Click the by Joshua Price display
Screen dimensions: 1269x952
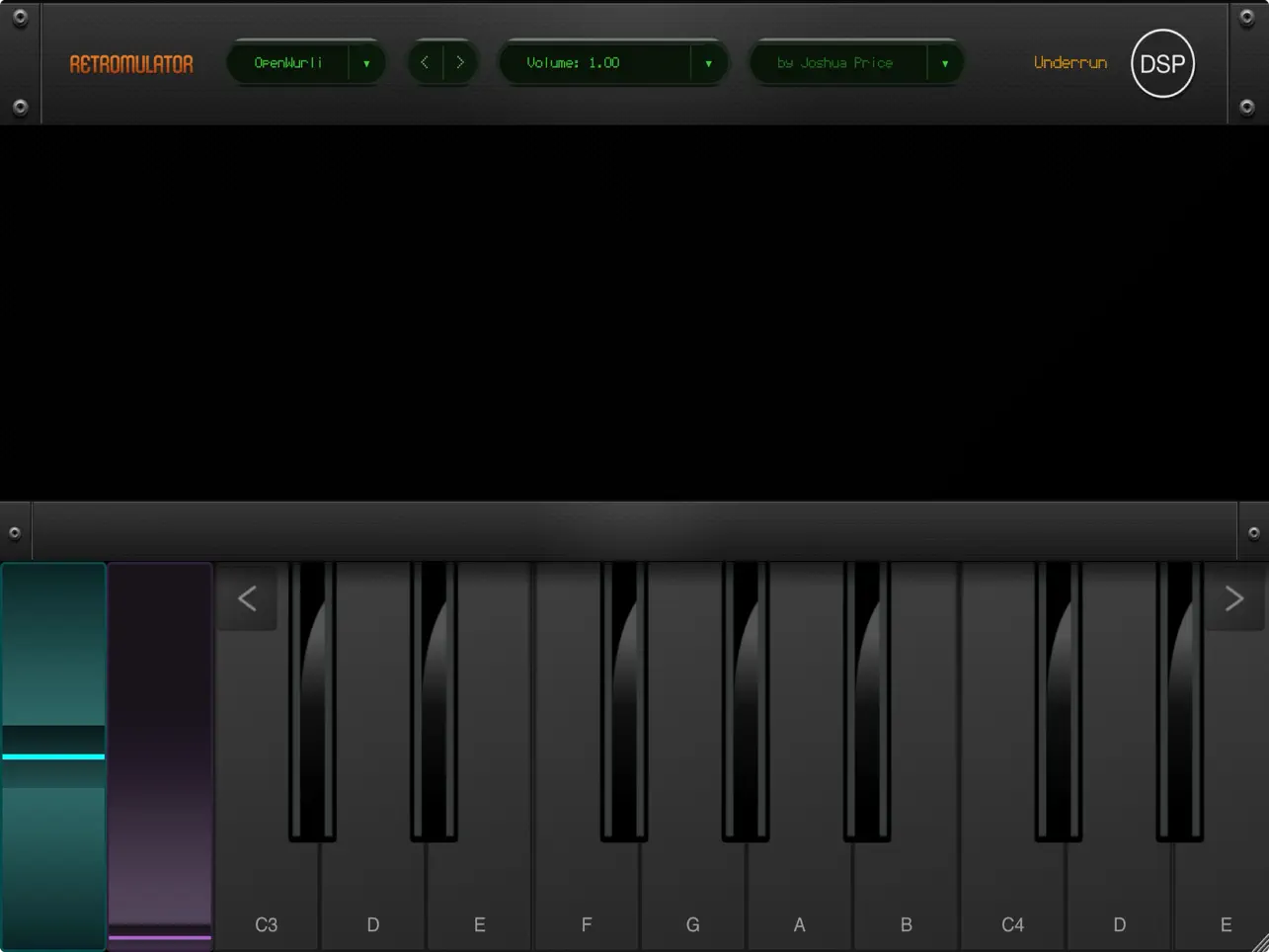[x=838, y=62]
